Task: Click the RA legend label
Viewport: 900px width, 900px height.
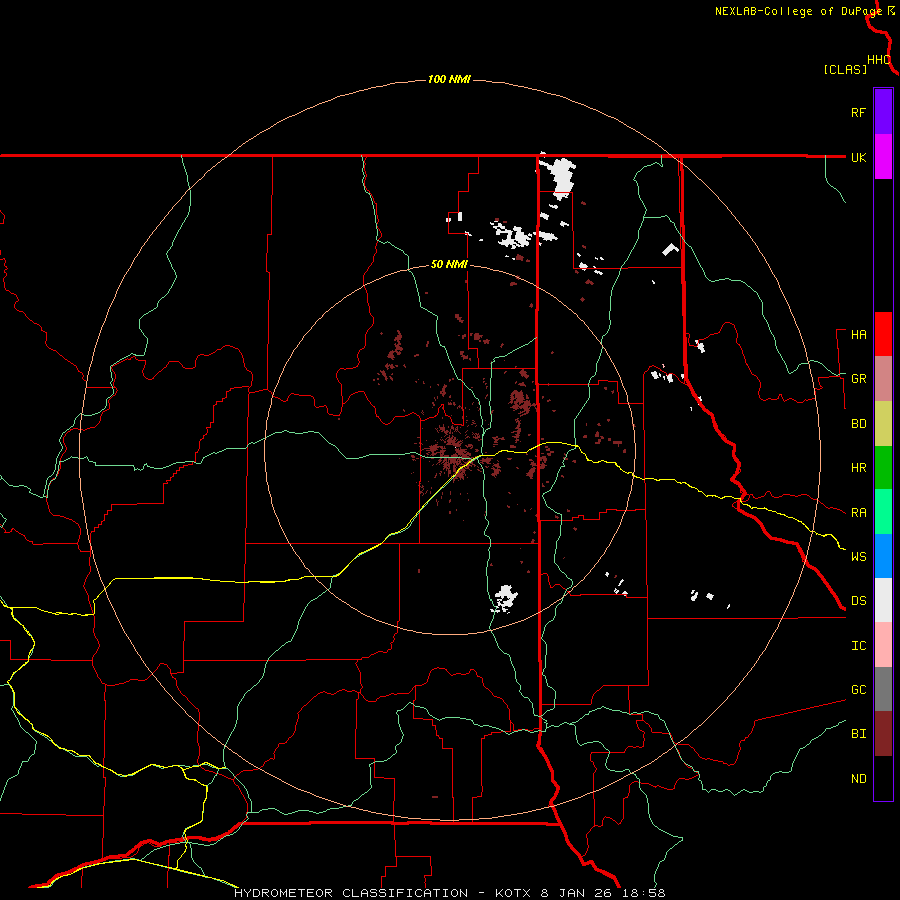Action: click(858, 513)
